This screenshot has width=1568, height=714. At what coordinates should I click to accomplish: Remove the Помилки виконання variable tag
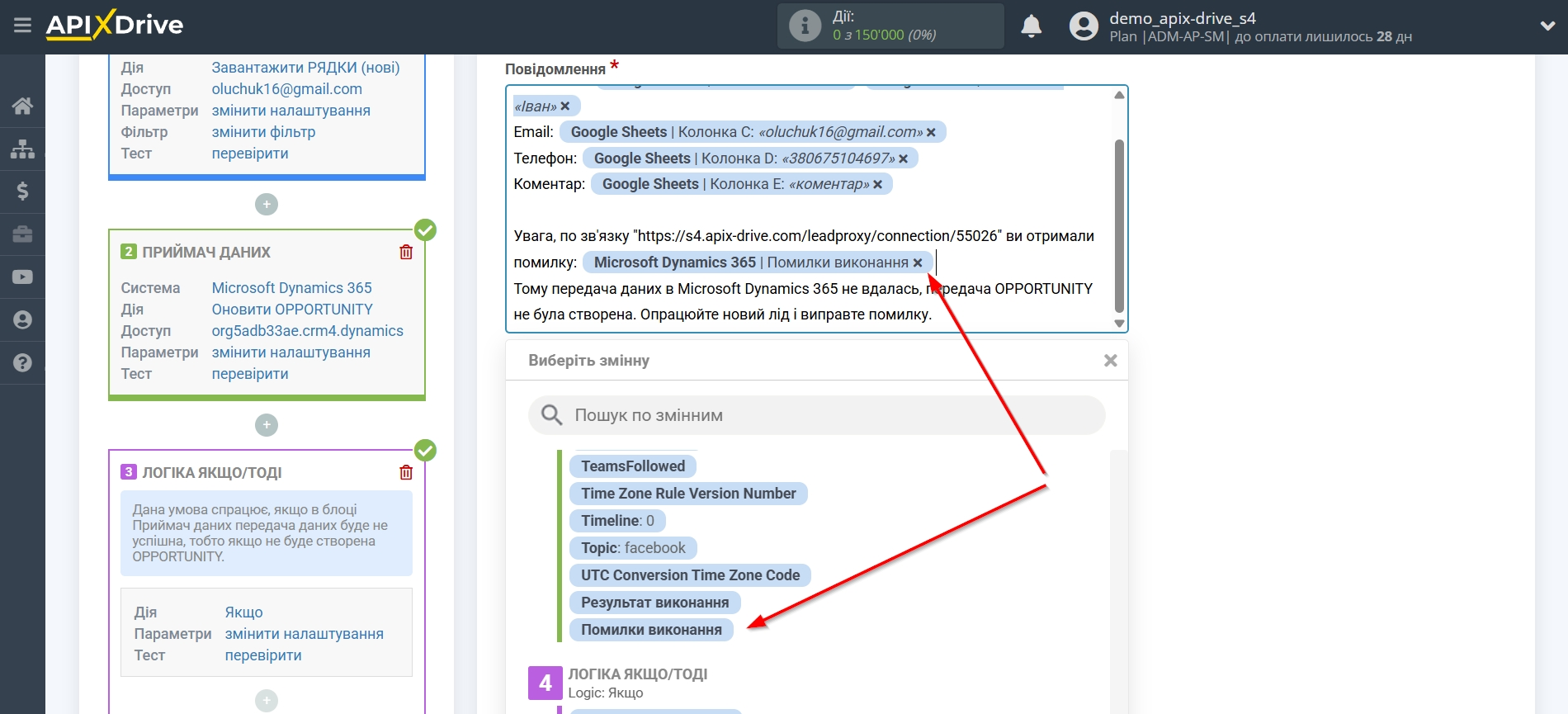(917, 262)
